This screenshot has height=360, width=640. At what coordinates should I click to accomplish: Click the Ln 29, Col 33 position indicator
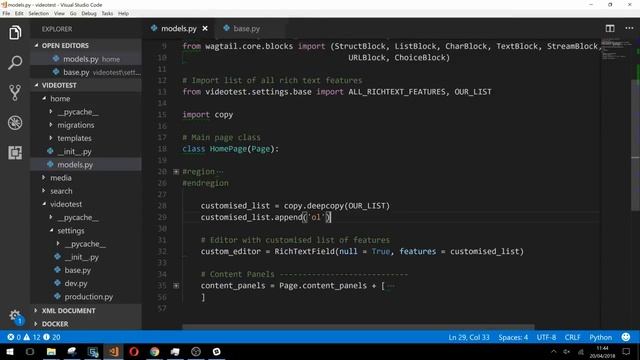pos(469,337)
